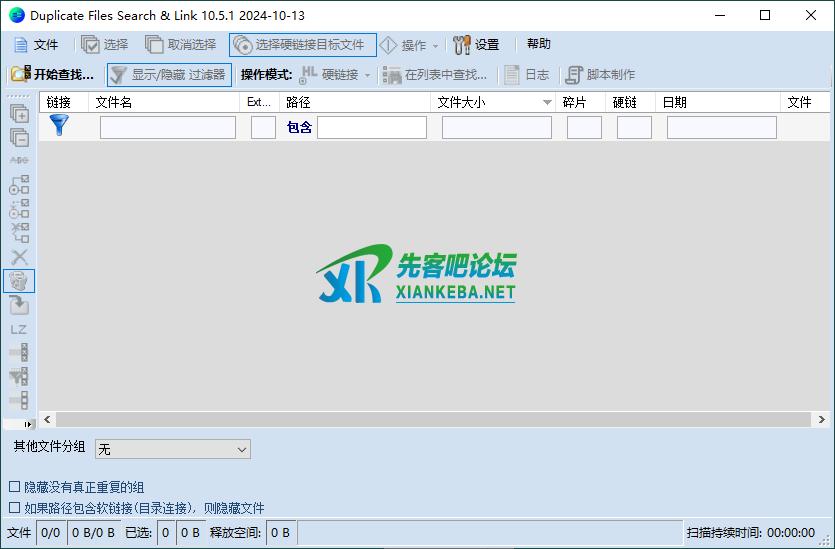
Task: Open the 文件 menu
Action: pos(36,45)
